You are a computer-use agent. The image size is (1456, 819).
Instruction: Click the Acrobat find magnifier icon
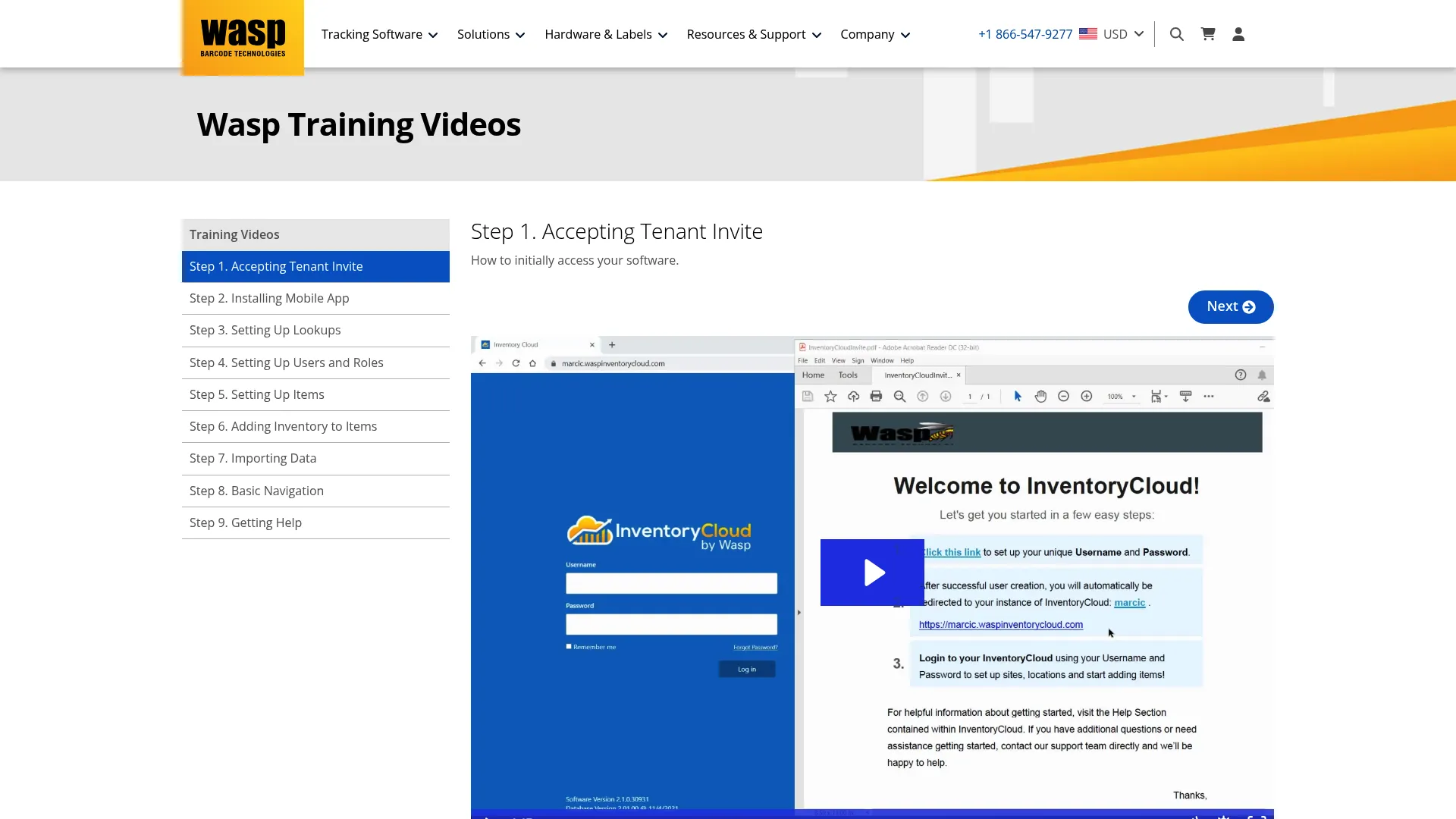pyautogui.click(x=899, y=396)
